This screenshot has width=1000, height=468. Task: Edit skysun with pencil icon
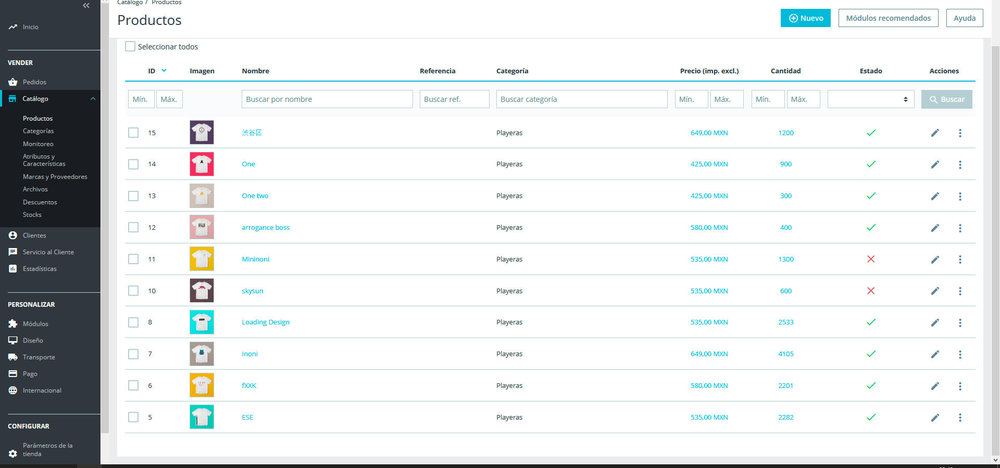click(x=935, y=291)
